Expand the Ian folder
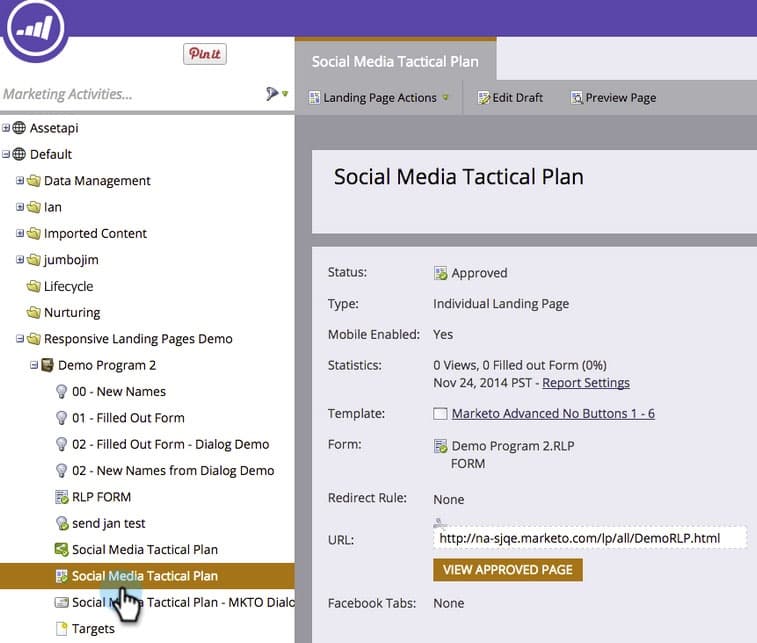This screenshot has width=757, height=643. [x=20, y=207]
